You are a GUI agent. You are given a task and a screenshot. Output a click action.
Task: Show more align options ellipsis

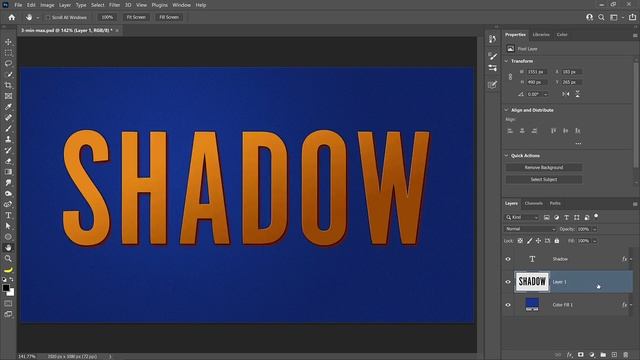[x=578, y=144]
